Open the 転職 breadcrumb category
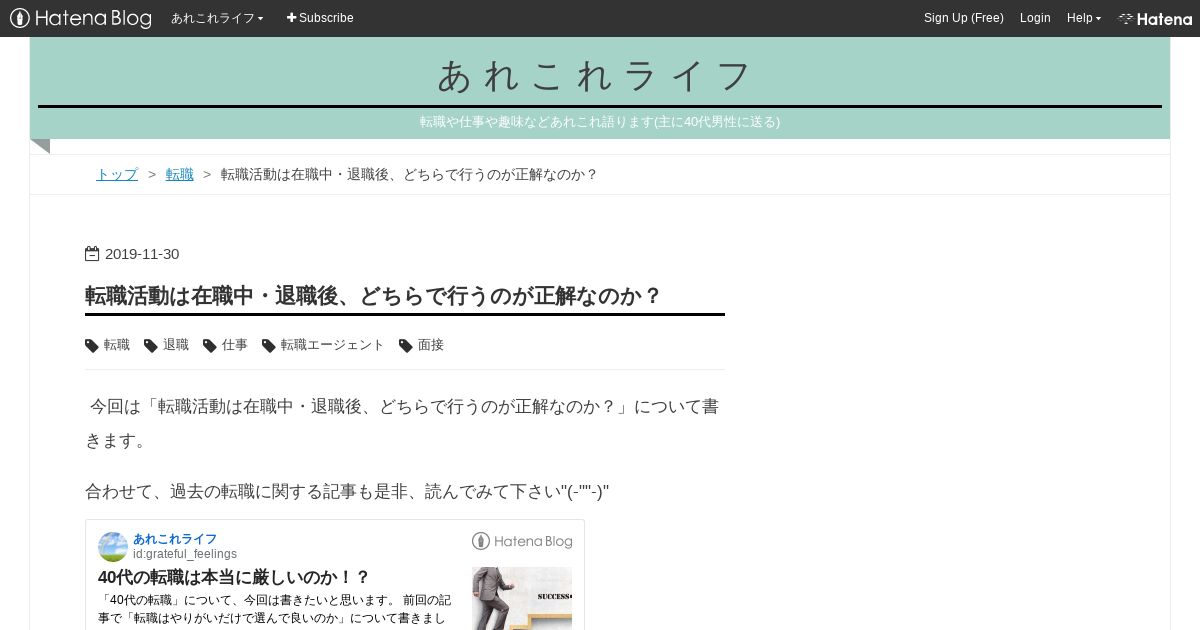Image resolution: width=1200 pixels, height=630 pixels. 180,174
